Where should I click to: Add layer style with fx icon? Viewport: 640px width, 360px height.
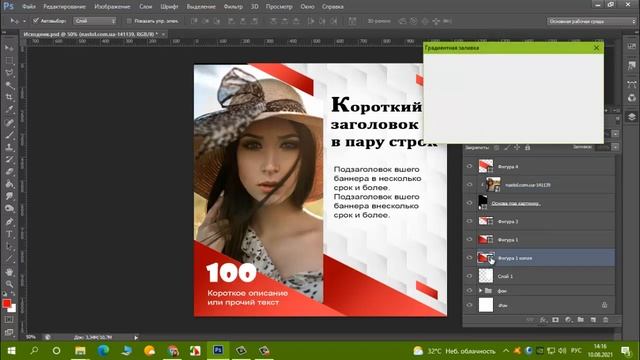[x=543, y=320]
